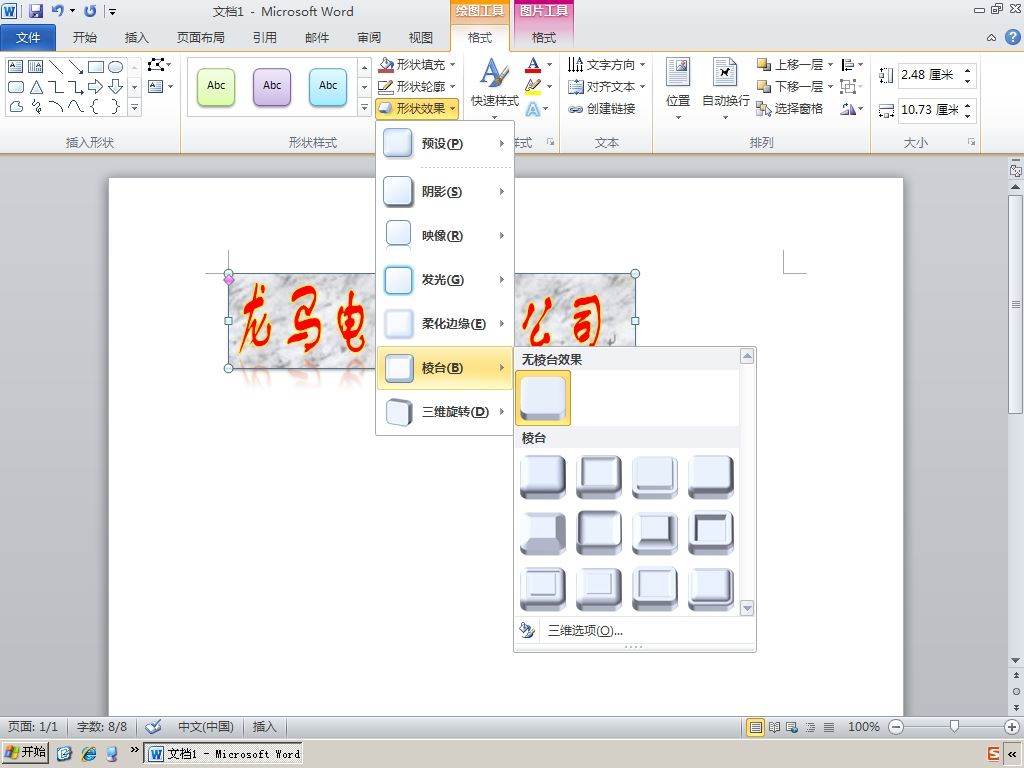Open 形状填充 shape fill dropdown
This screenshot has width=1024, height=768.
click(x=417, y=65)
